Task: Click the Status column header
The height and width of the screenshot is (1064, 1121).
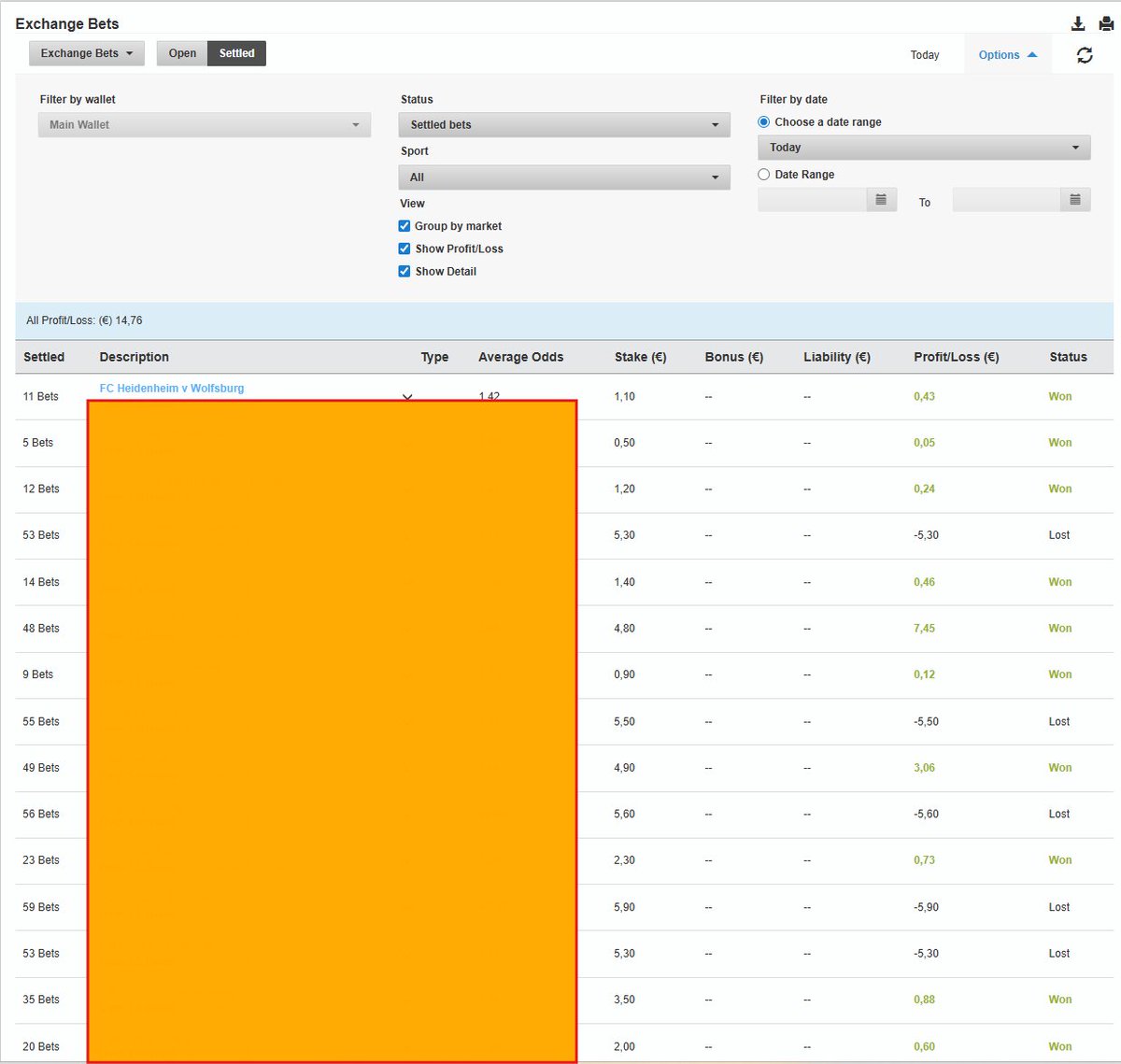Action: tap(1068, 357)
